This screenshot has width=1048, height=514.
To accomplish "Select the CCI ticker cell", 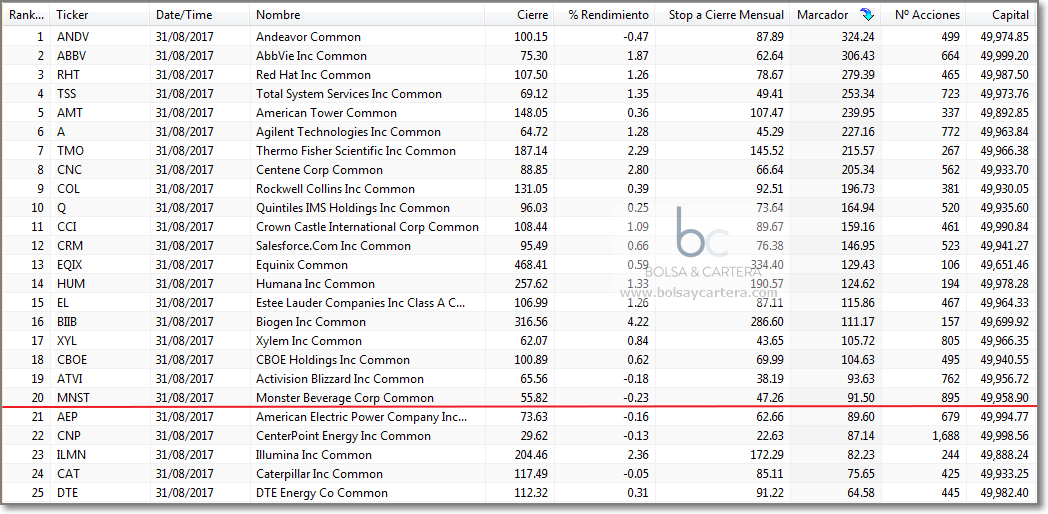I will [x=67, y=227].
